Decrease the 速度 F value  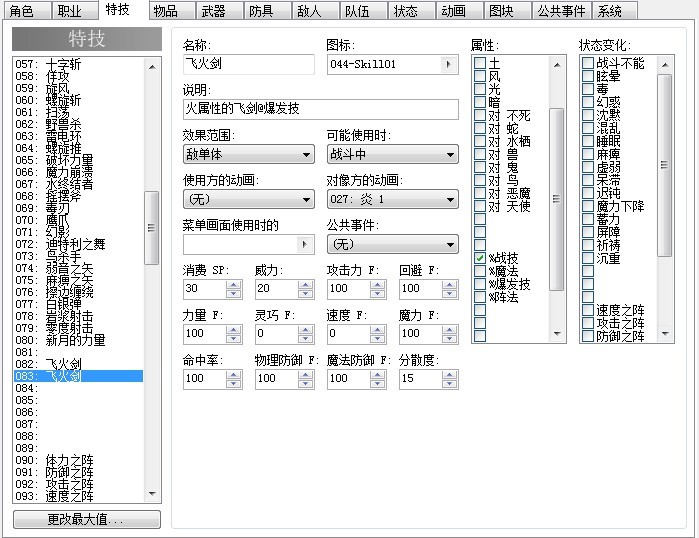378,338
